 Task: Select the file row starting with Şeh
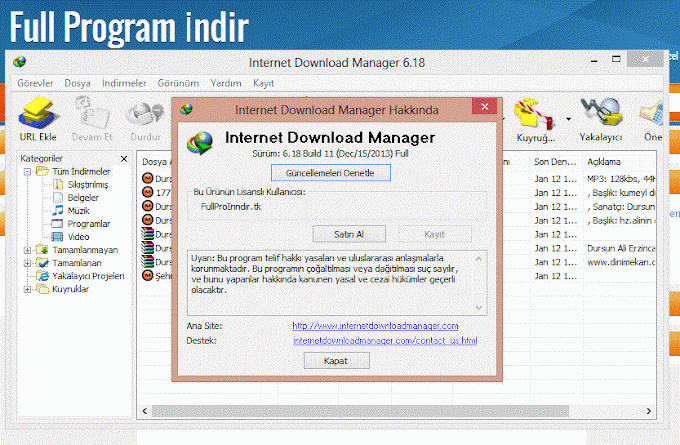coord(156,276)
